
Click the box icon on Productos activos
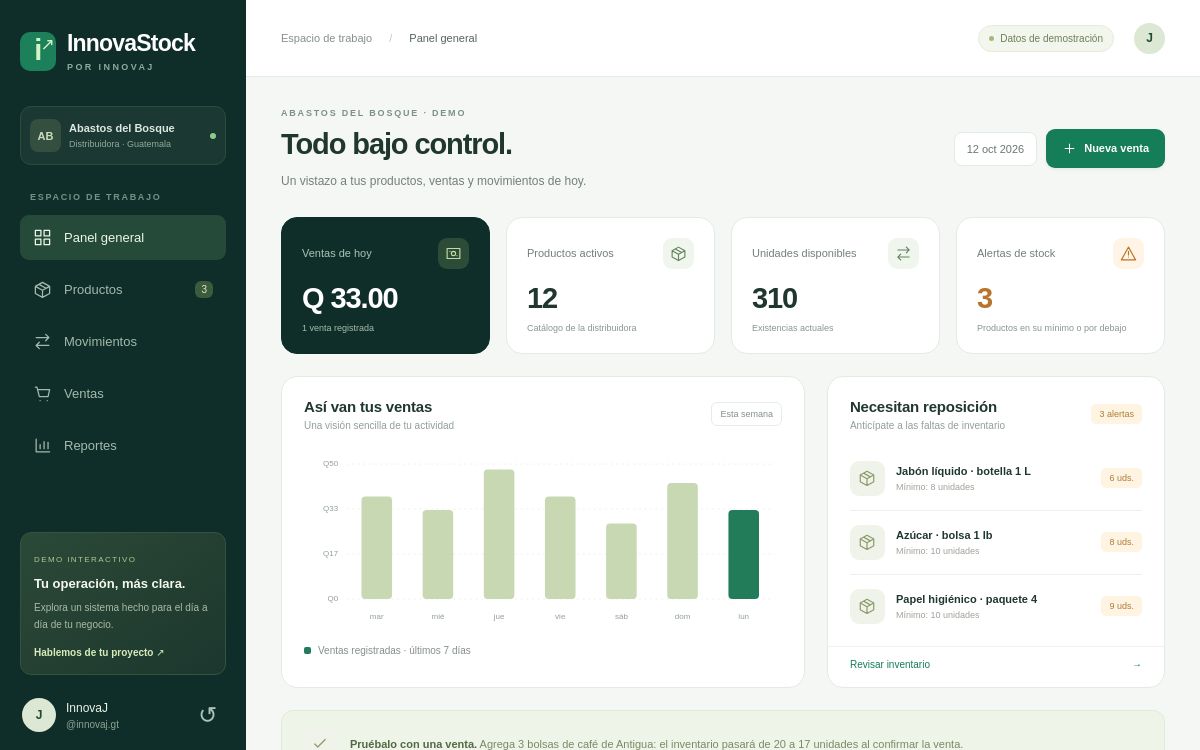pos(678,253)
